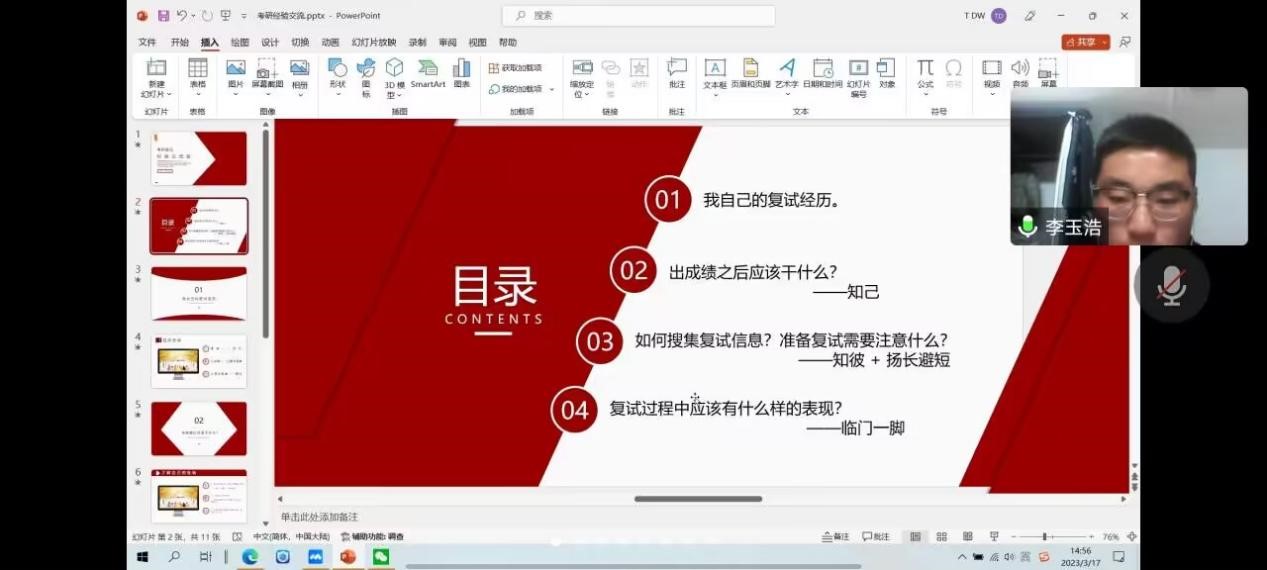Toggle the notes pane via 备注 in status bar

pos(835,537)
